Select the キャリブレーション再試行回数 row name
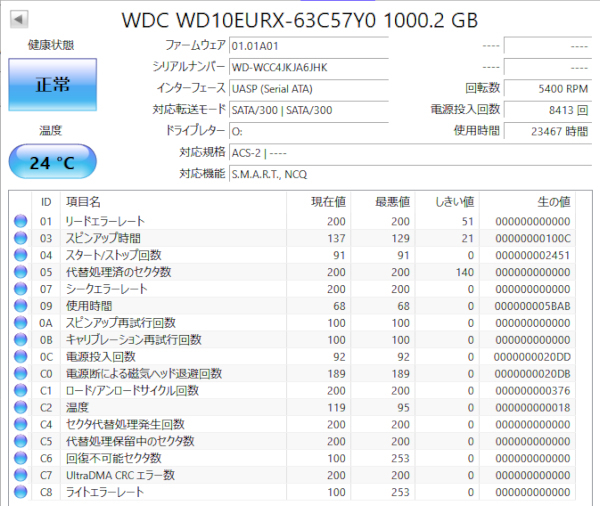 tap(134, 340)
